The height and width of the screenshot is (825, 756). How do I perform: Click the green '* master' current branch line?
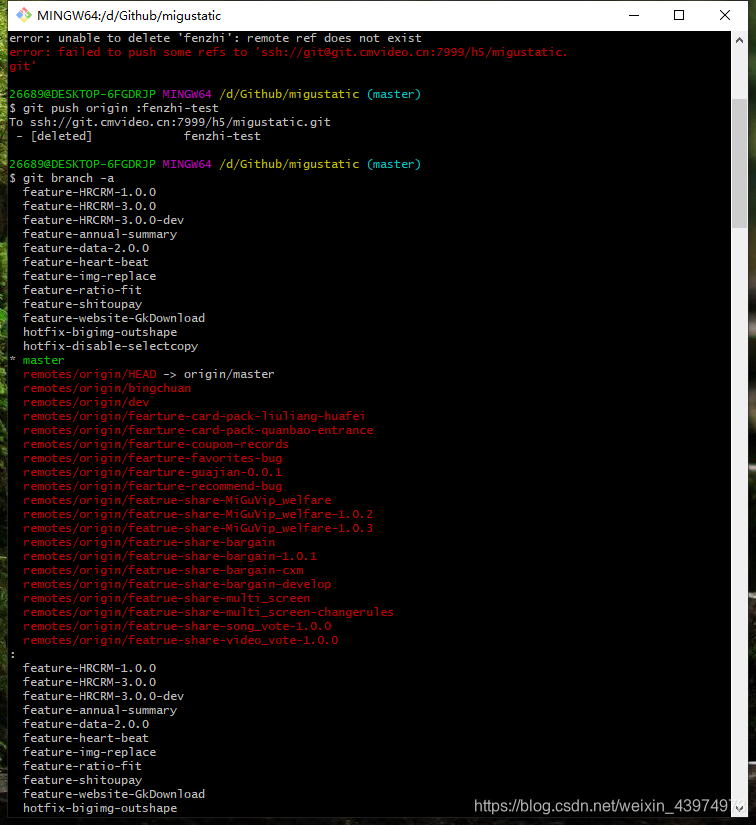coord(37,360)
